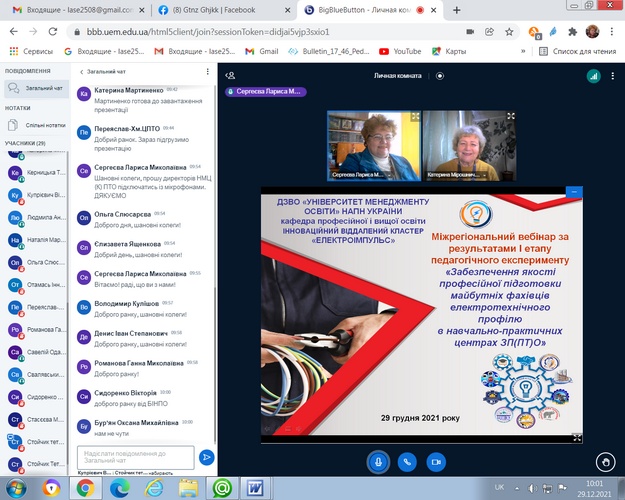Click Катерина Мартиненко chat message
The width and height of the screenshot is (625, 500).
tap(144, 100)
